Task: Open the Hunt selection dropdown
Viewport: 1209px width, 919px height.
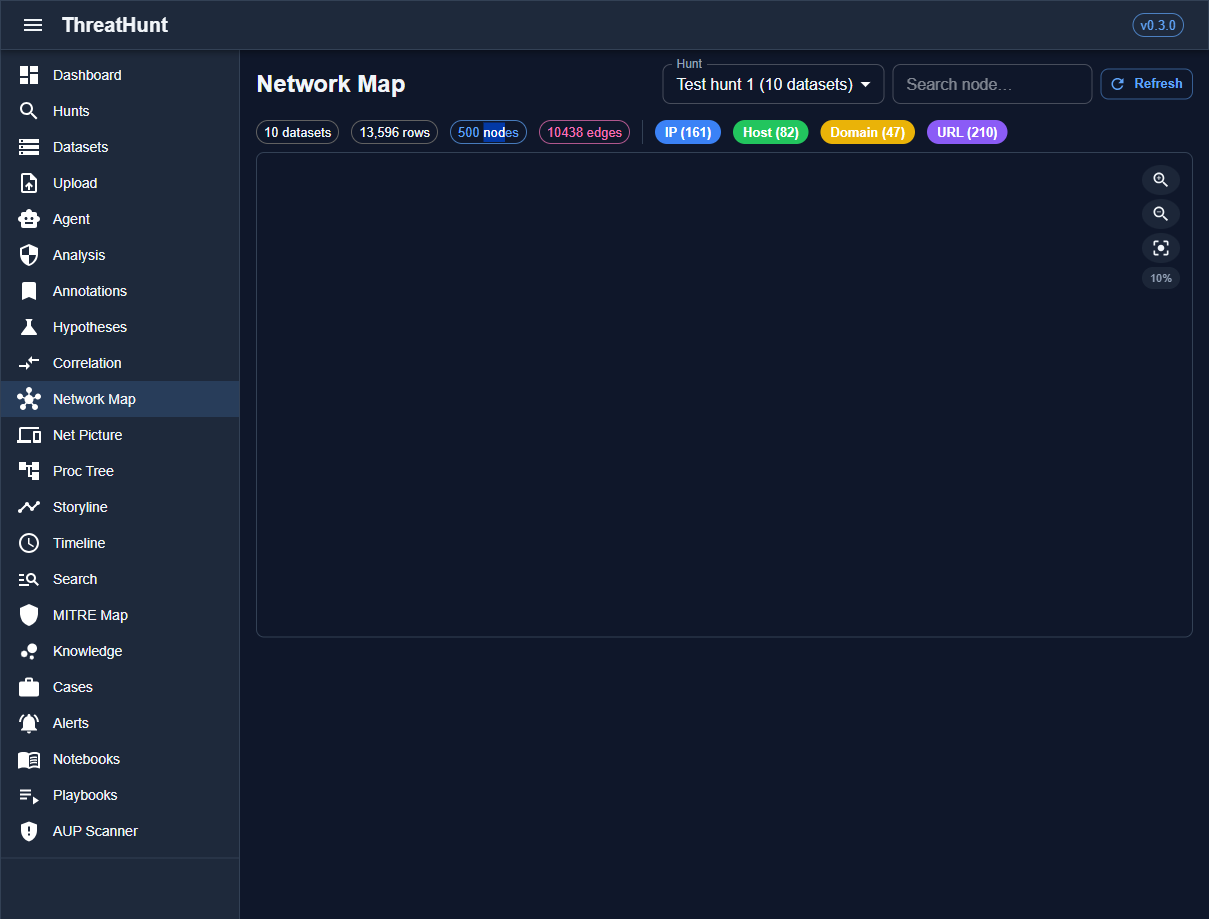Action: point(764,85)
